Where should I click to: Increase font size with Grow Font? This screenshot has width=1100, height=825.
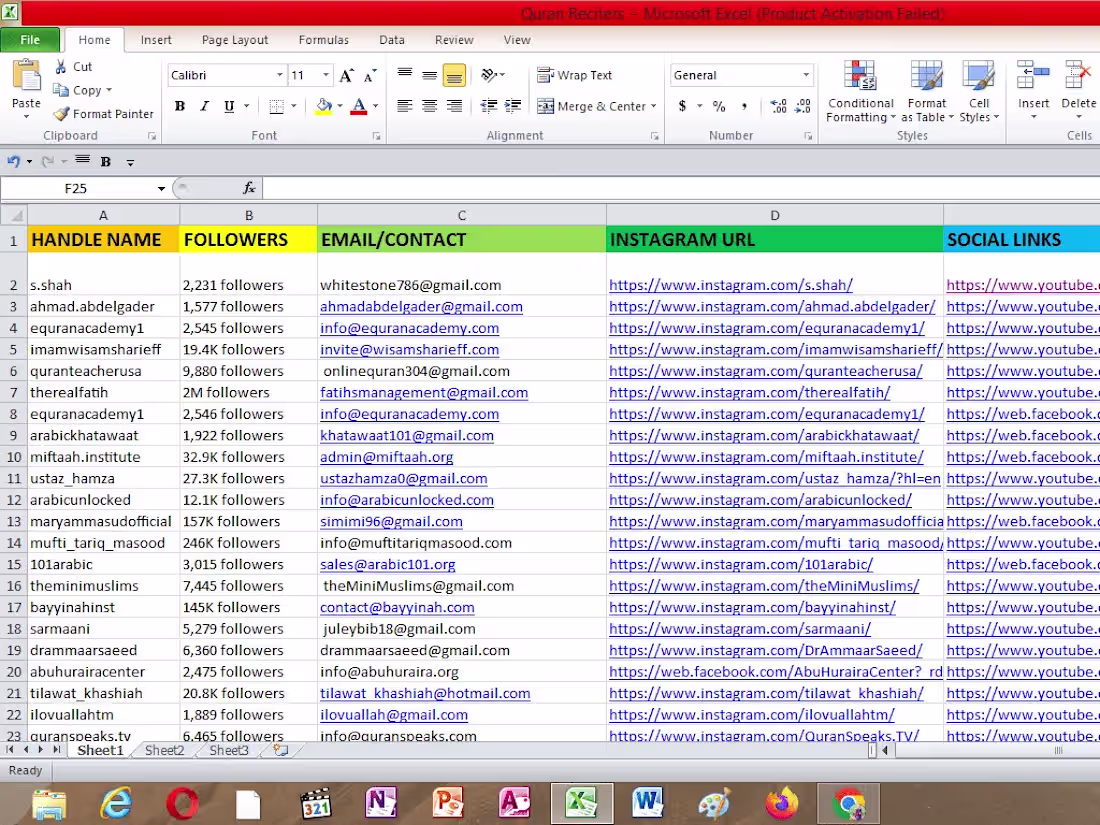347,75
